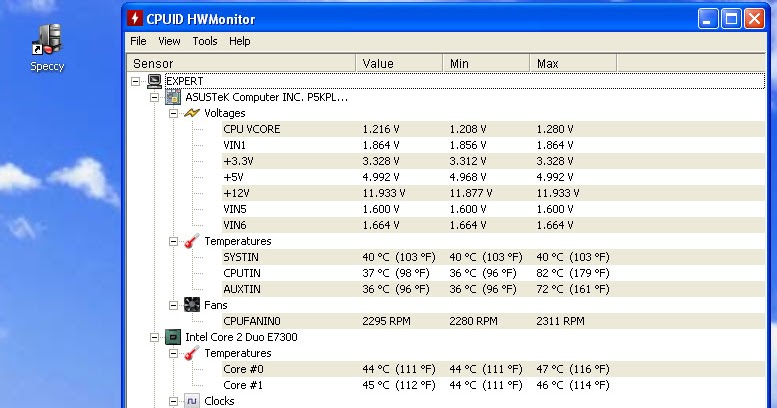The height and width of the screenshot is (408, 777).
Task: Collapse the Clocks section
Action: click(173, 401)
